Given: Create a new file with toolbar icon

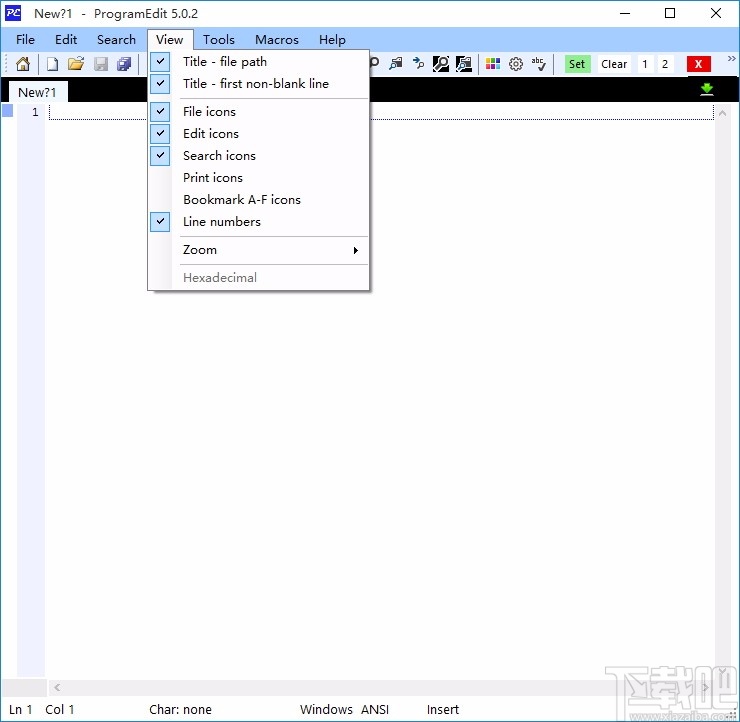Looking at the screenshot, I should [x=52, y=64].
